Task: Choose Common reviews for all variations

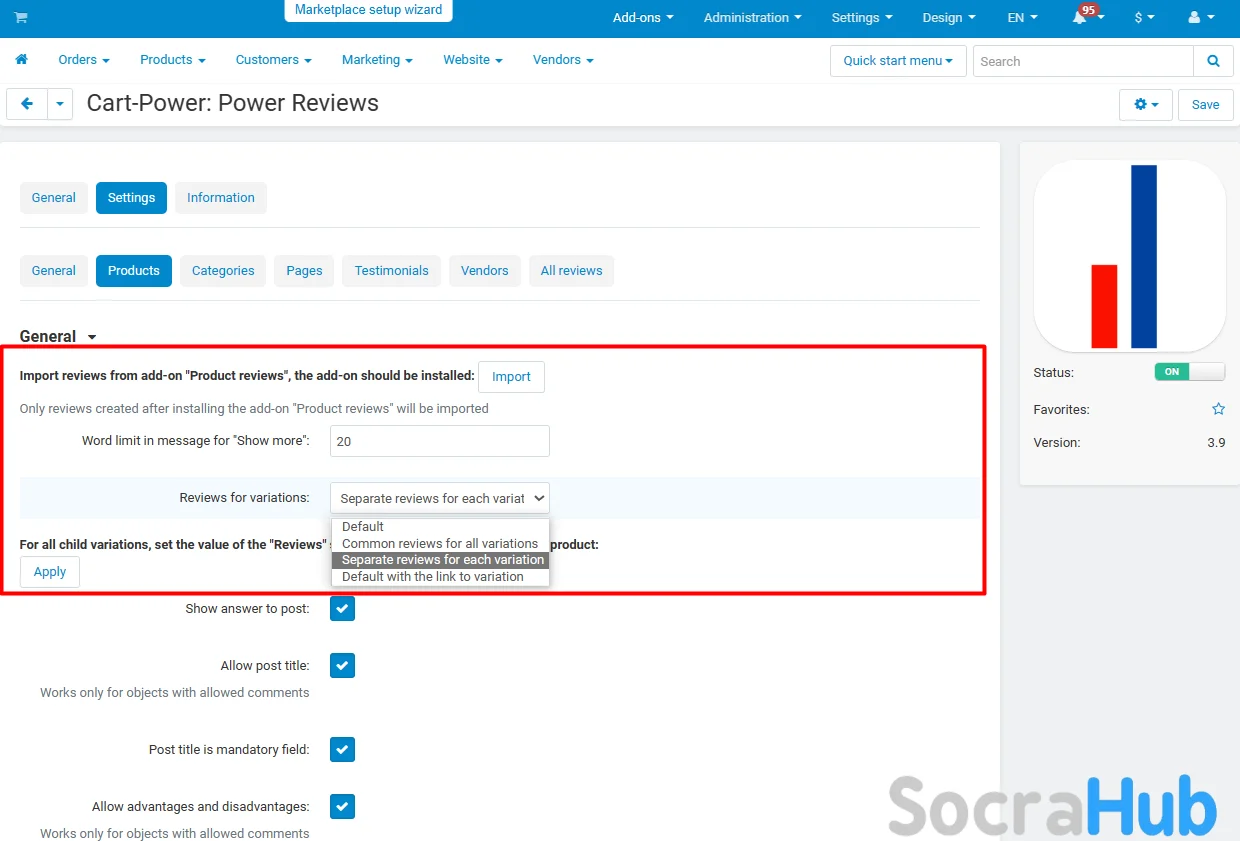Action: [440, 544]
